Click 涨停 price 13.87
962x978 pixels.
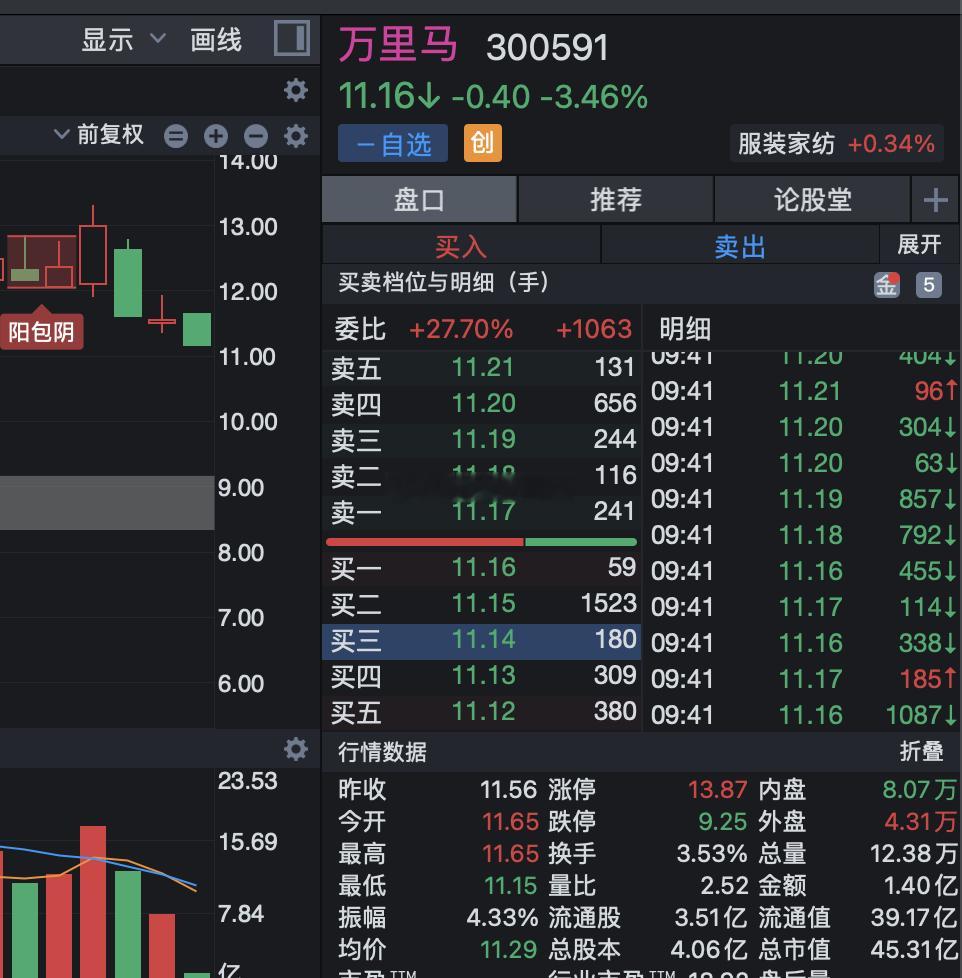tap(717, 790)
